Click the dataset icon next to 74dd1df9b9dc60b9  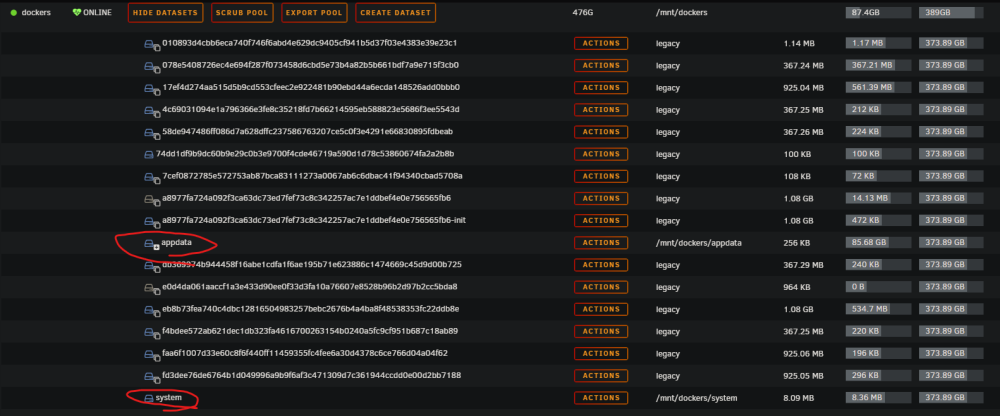[x=150, y=154]
